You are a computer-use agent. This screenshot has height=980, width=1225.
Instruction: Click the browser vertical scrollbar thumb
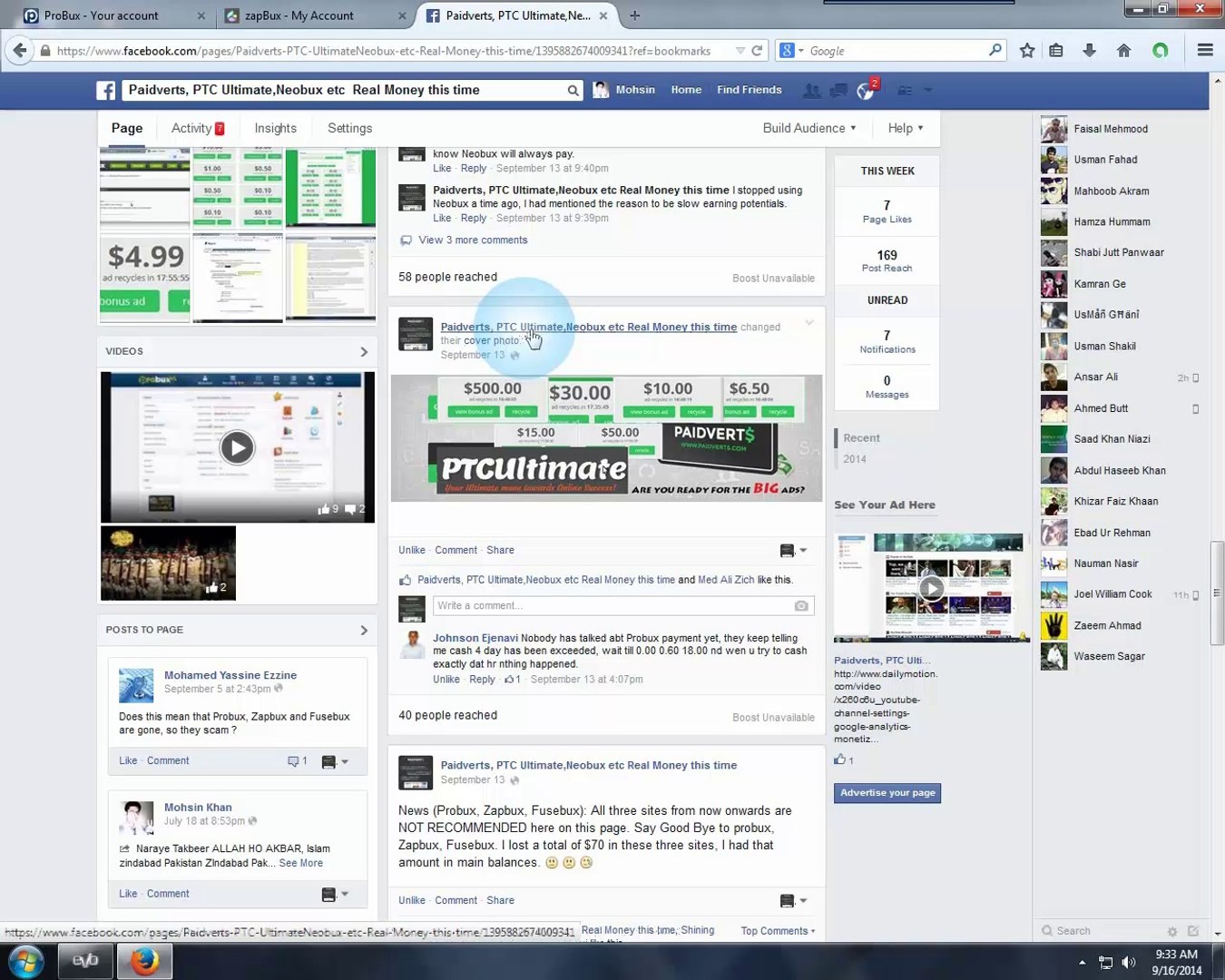click(1217, 593)
